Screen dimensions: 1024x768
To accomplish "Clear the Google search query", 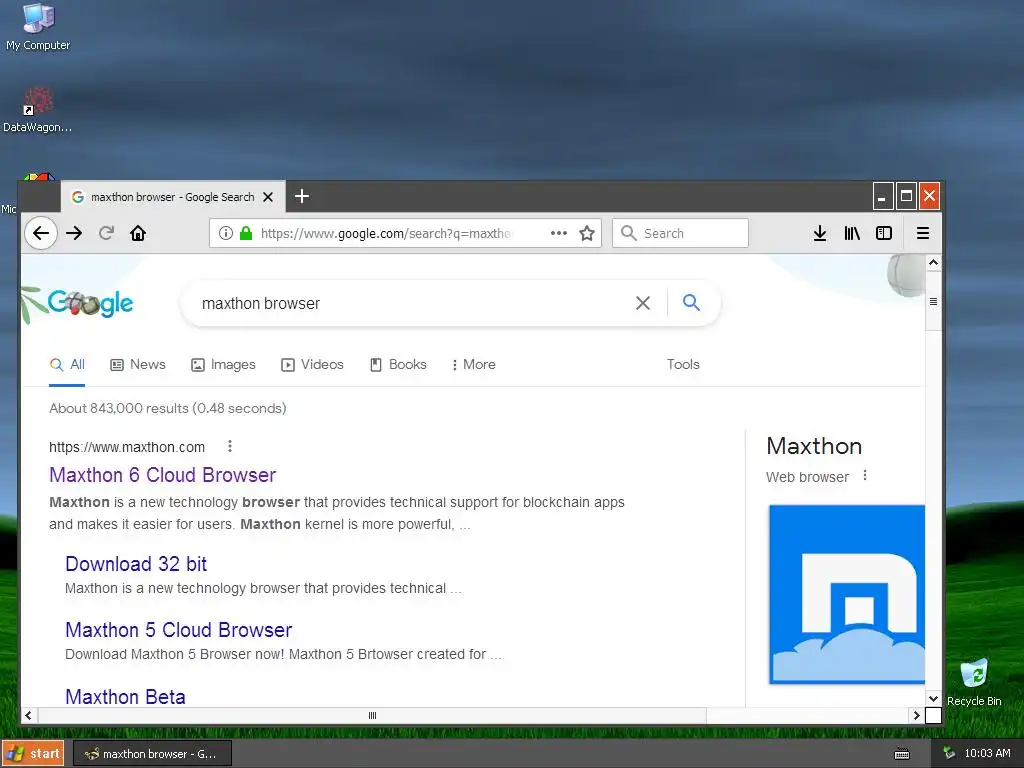I will (643, 303).
